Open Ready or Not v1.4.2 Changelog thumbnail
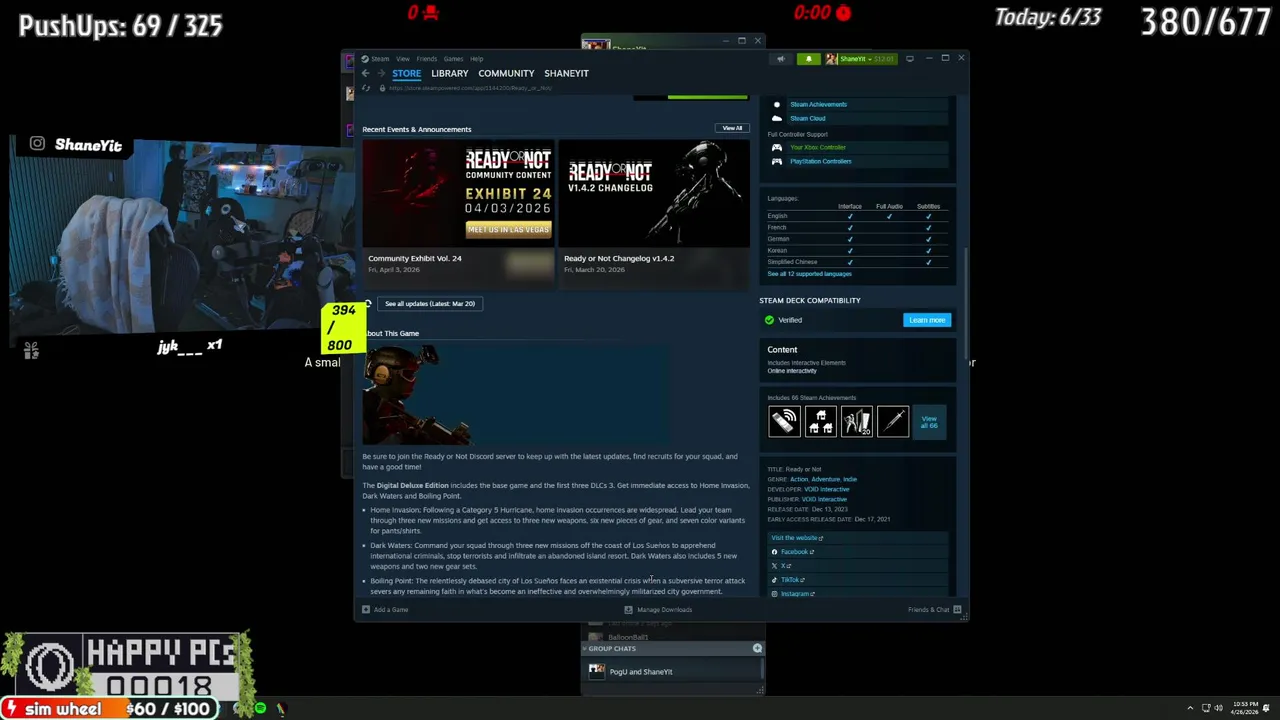Screen dimensions: 1280x720 click(x=653, y=194)
